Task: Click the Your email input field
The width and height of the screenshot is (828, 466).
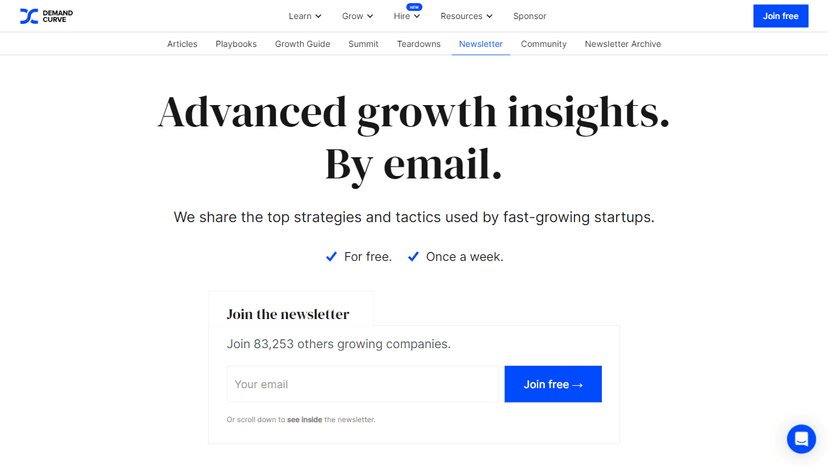Action: click(362, 384)
